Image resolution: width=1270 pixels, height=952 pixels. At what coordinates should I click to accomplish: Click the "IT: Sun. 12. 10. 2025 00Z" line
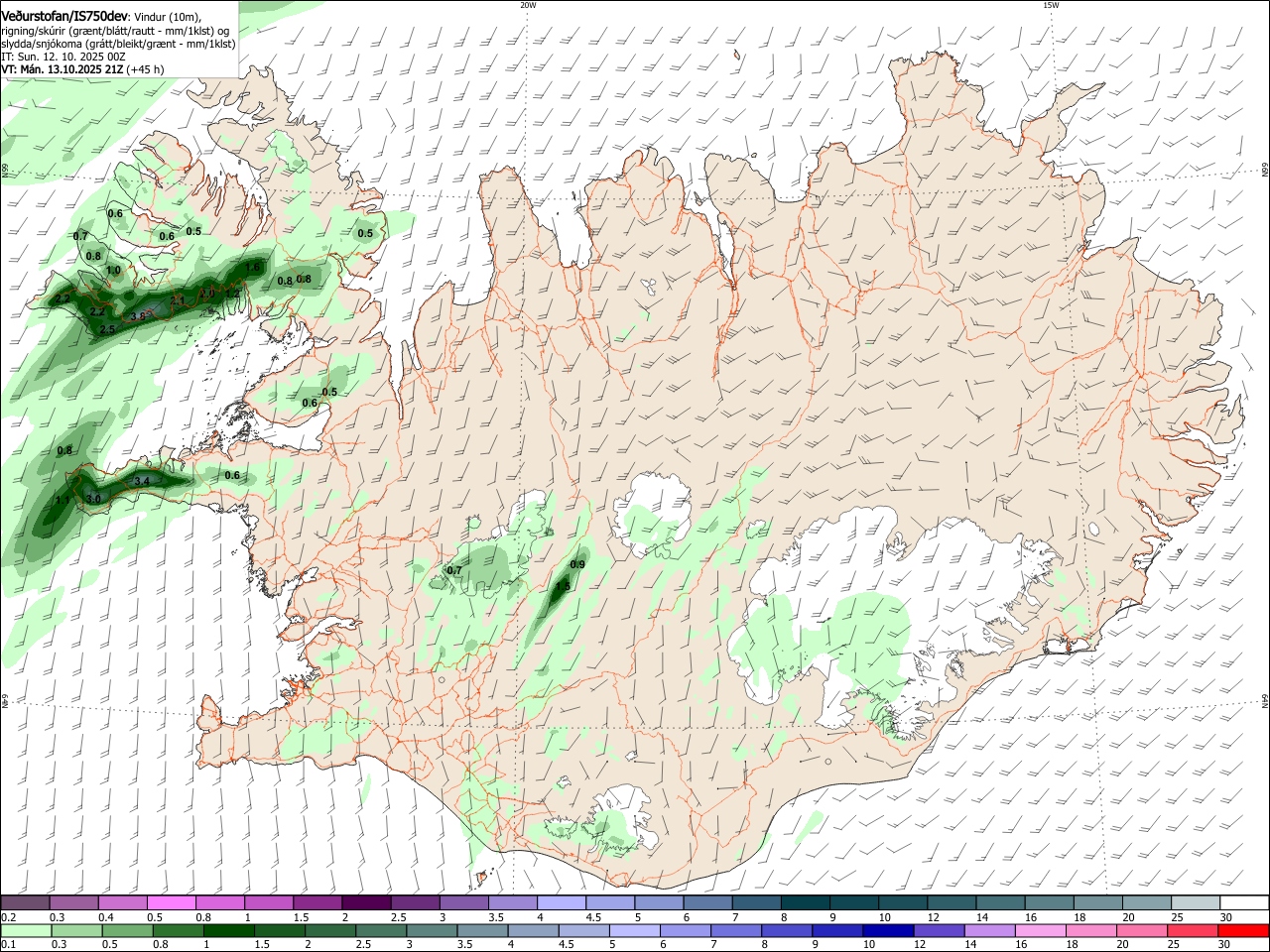63,57
